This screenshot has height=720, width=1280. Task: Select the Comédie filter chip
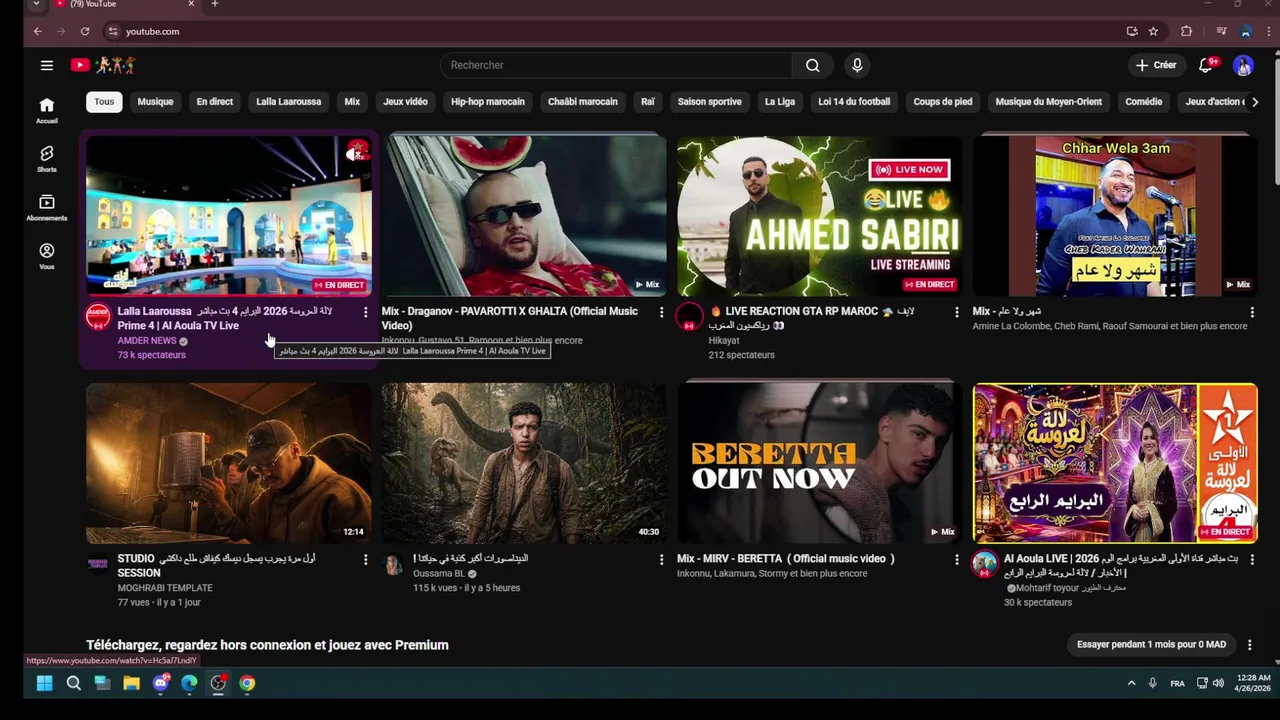1143,102
